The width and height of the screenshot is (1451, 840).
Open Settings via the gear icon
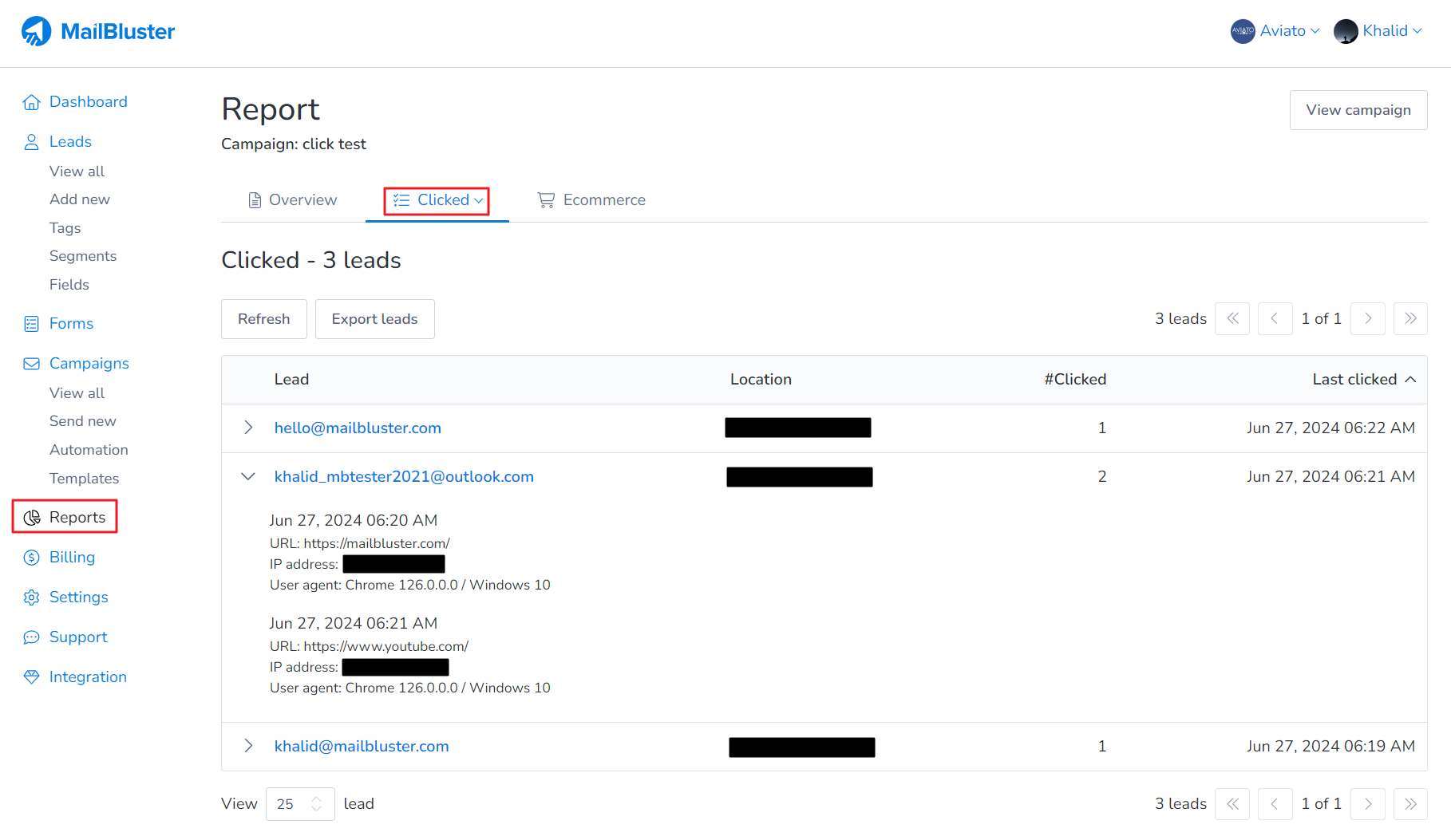pyautogui.click(x=31, y=597)
